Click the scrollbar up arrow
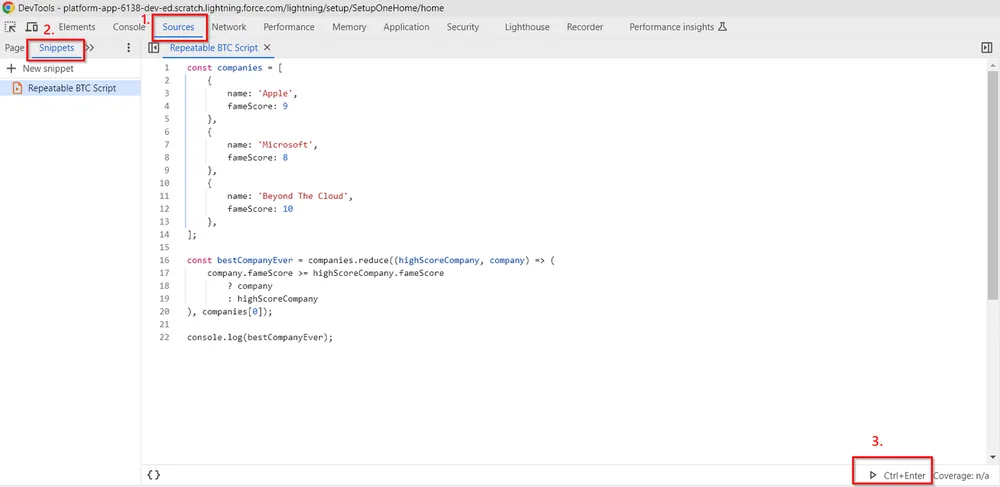1000x487 pixels. (992, 65)
